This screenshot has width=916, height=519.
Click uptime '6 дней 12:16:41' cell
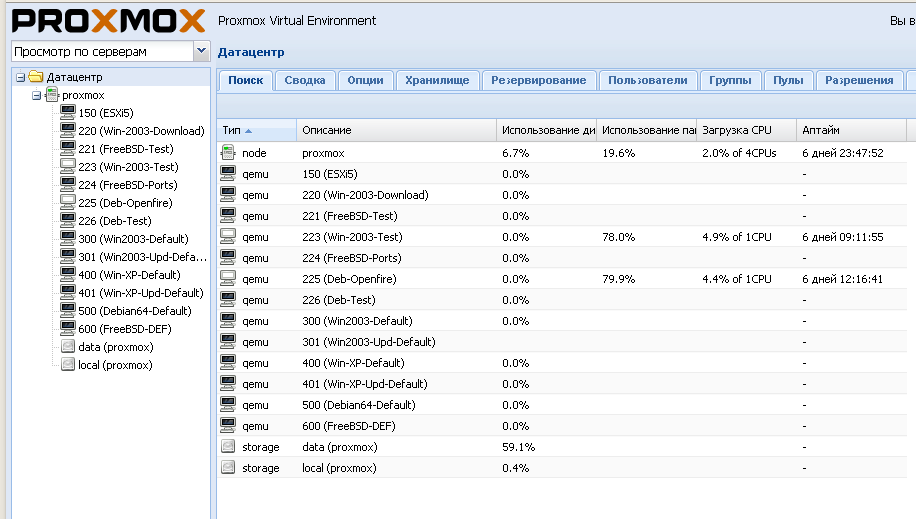click(x=842, y=279)
